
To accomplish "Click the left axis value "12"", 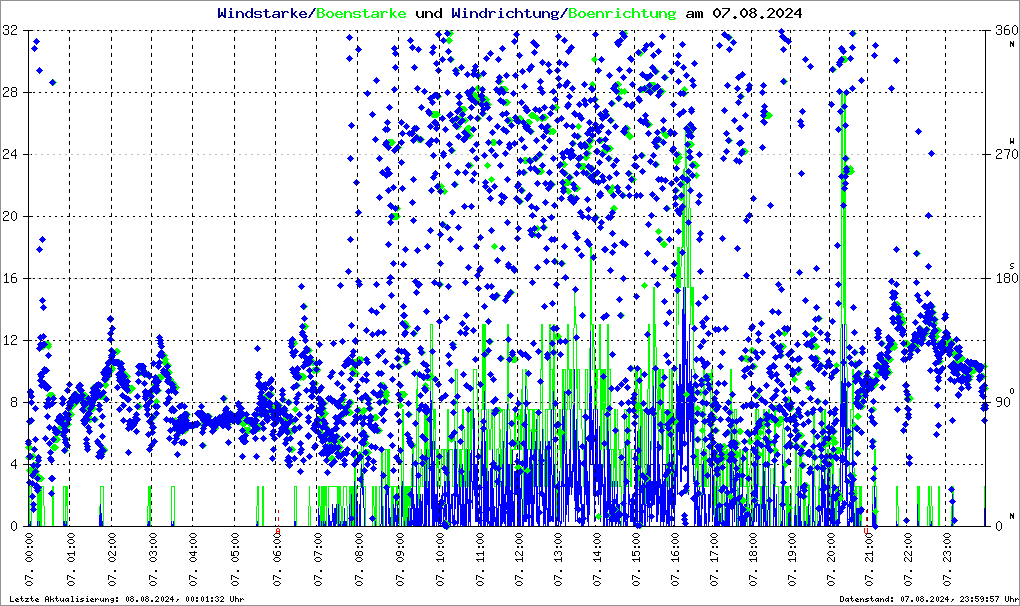I will [x=10, y=340].
